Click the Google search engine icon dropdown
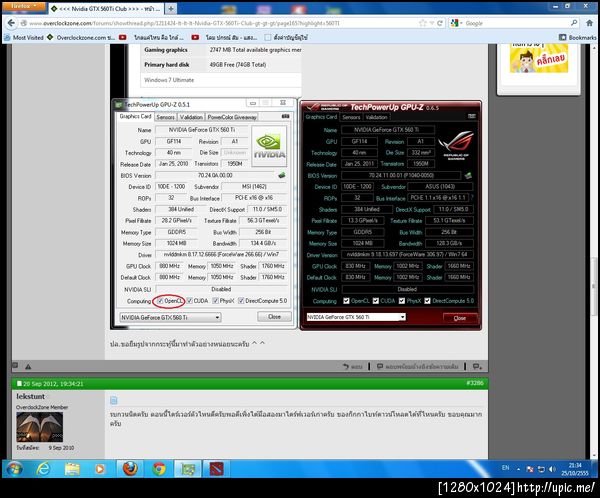Screen dimensions: 600x498 click(x=456, y=23)
